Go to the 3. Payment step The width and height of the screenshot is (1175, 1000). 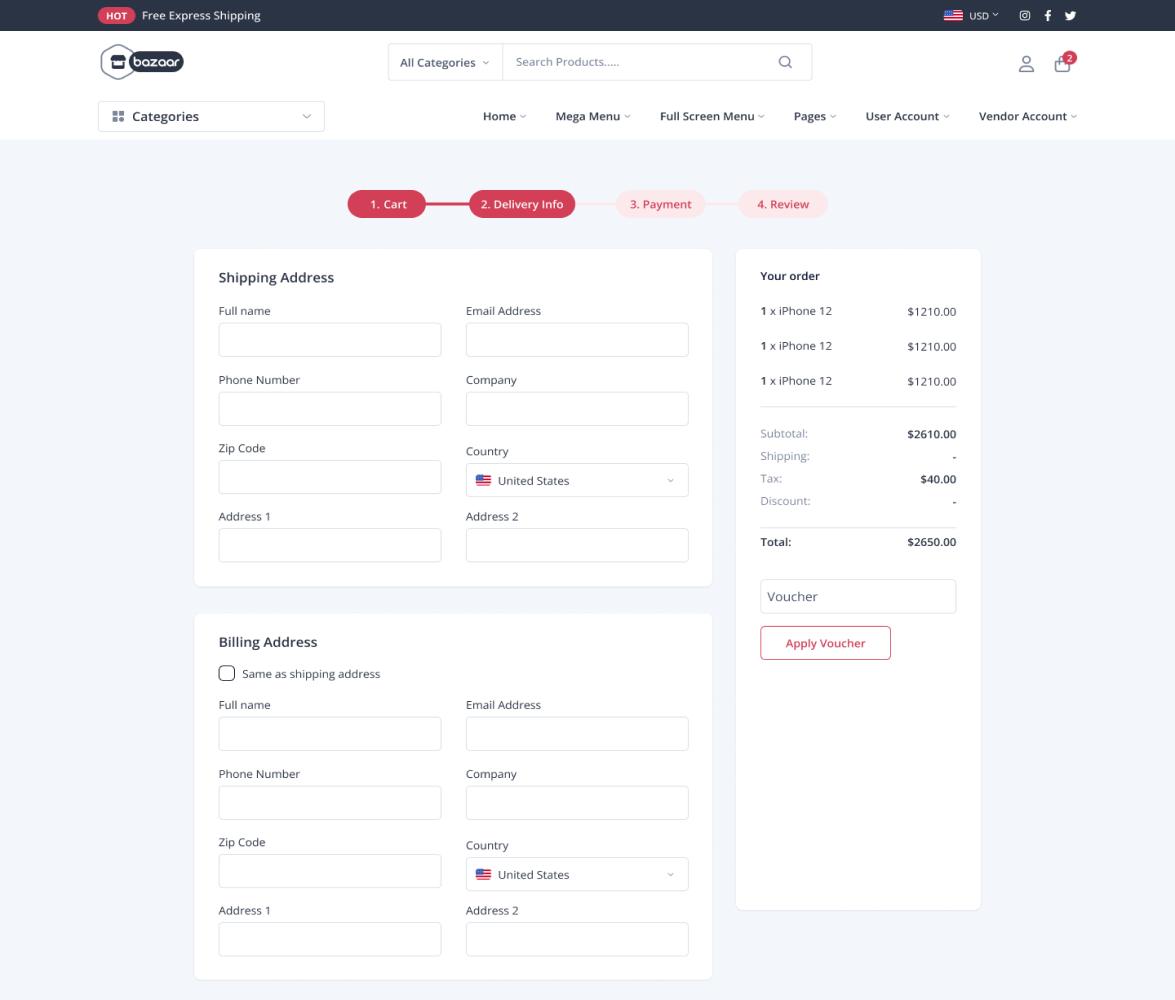(660, 204)
